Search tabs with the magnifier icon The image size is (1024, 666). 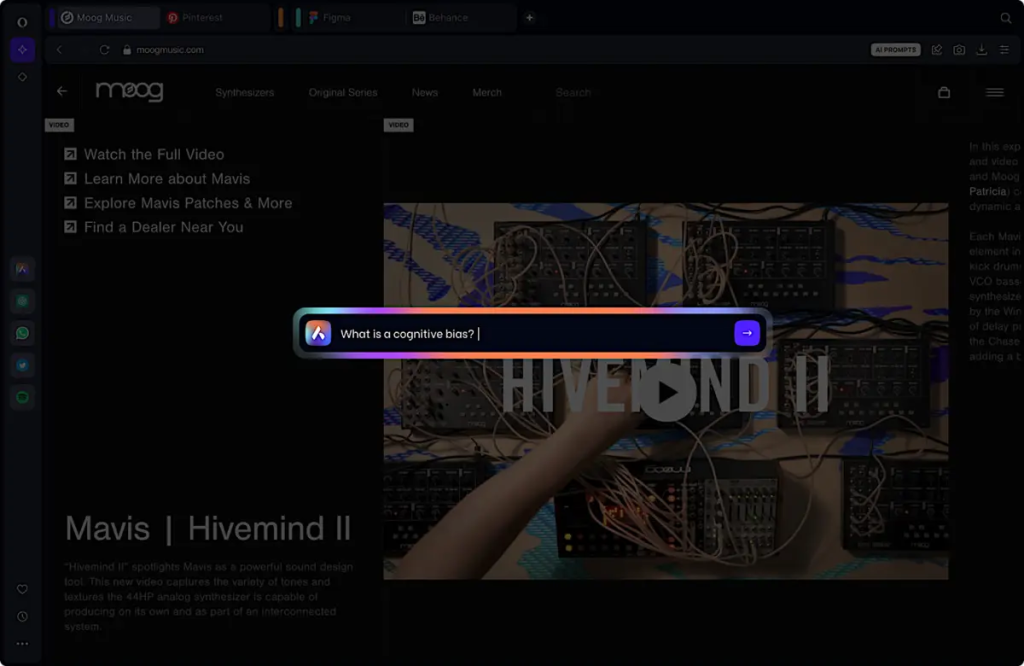click(1006, 18)
